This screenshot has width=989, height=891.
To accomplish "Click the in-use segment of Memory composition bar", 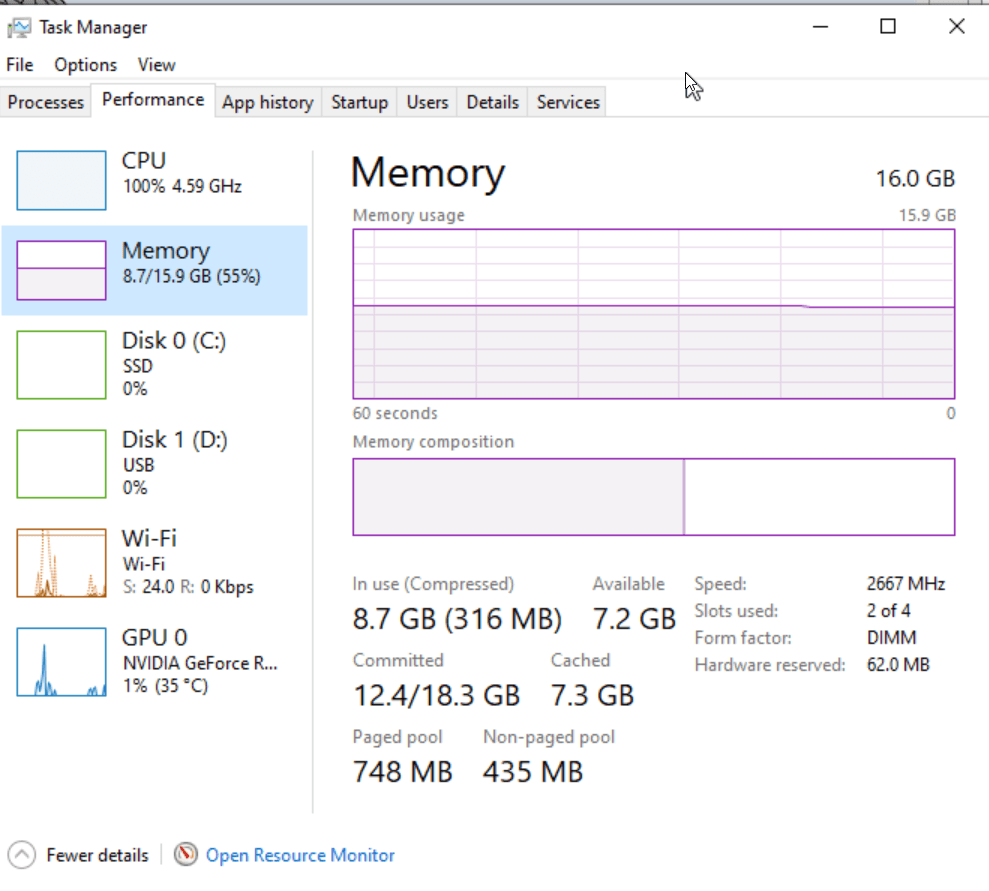I will pyautogui.click(x=518, y=497).
